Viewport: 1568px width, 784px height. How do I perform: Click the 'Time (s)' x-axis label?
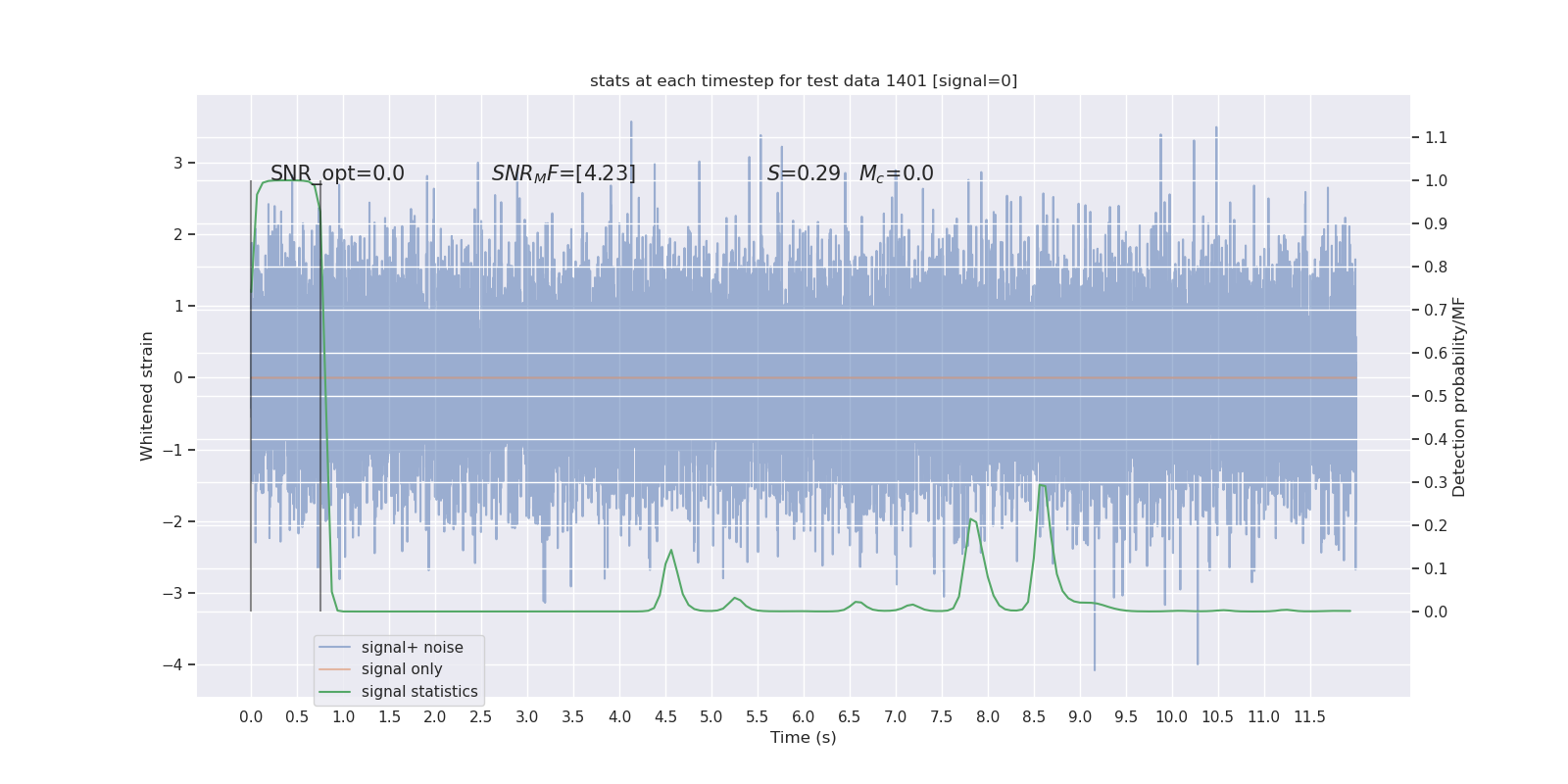pos(804,737)
